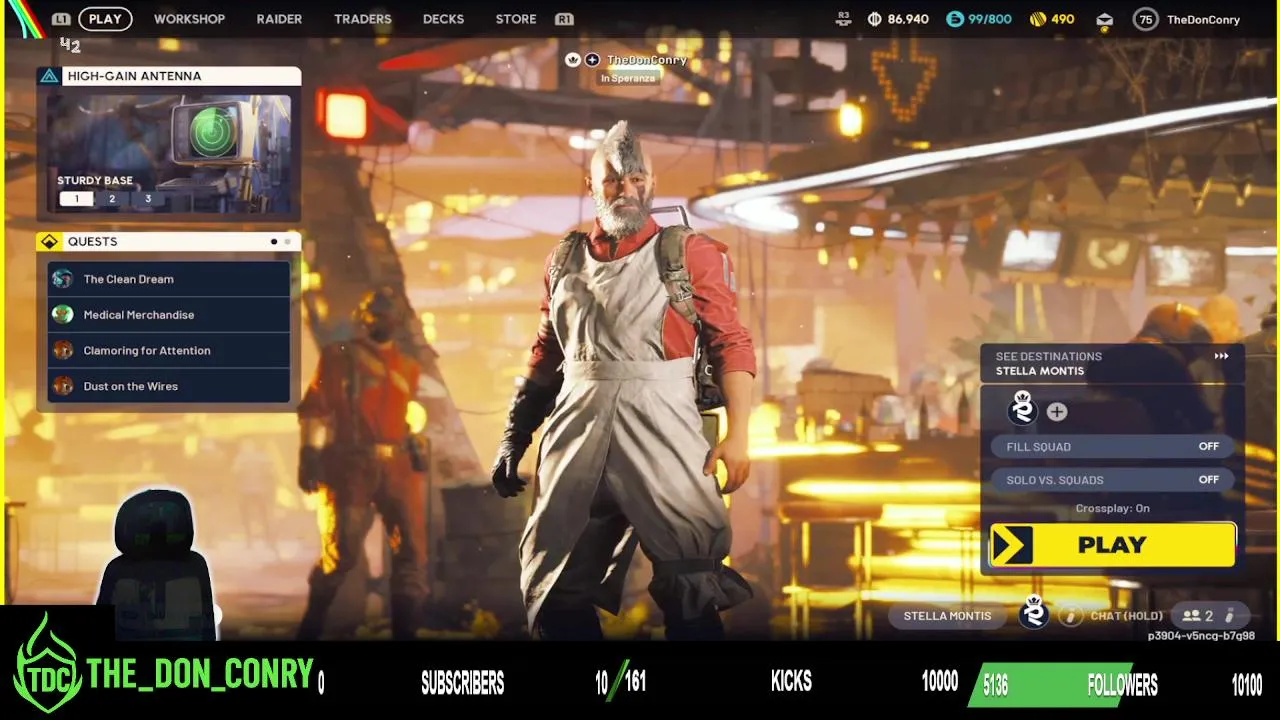Open the party members count icon
1280x720 pixels.
[1198, 616]
